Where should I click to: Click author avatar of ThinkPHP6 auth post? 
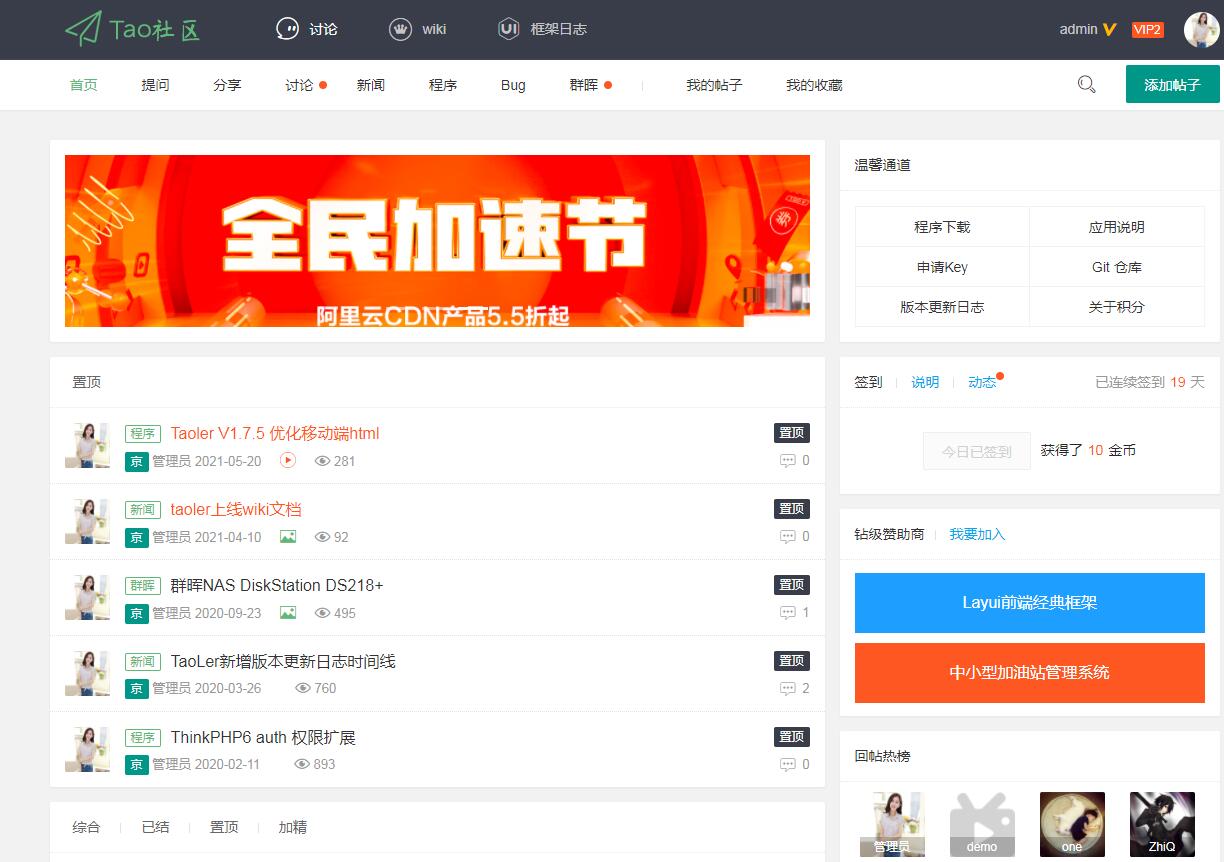pos(87,749)
